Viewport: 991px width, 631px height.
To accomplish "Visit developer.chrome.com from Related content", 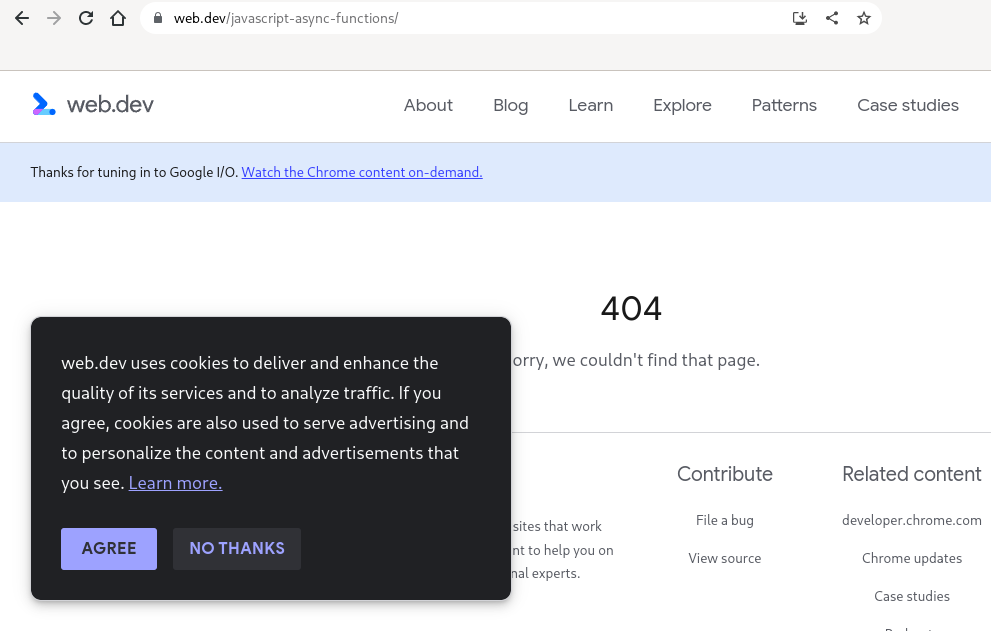I will tap(911, 520).
